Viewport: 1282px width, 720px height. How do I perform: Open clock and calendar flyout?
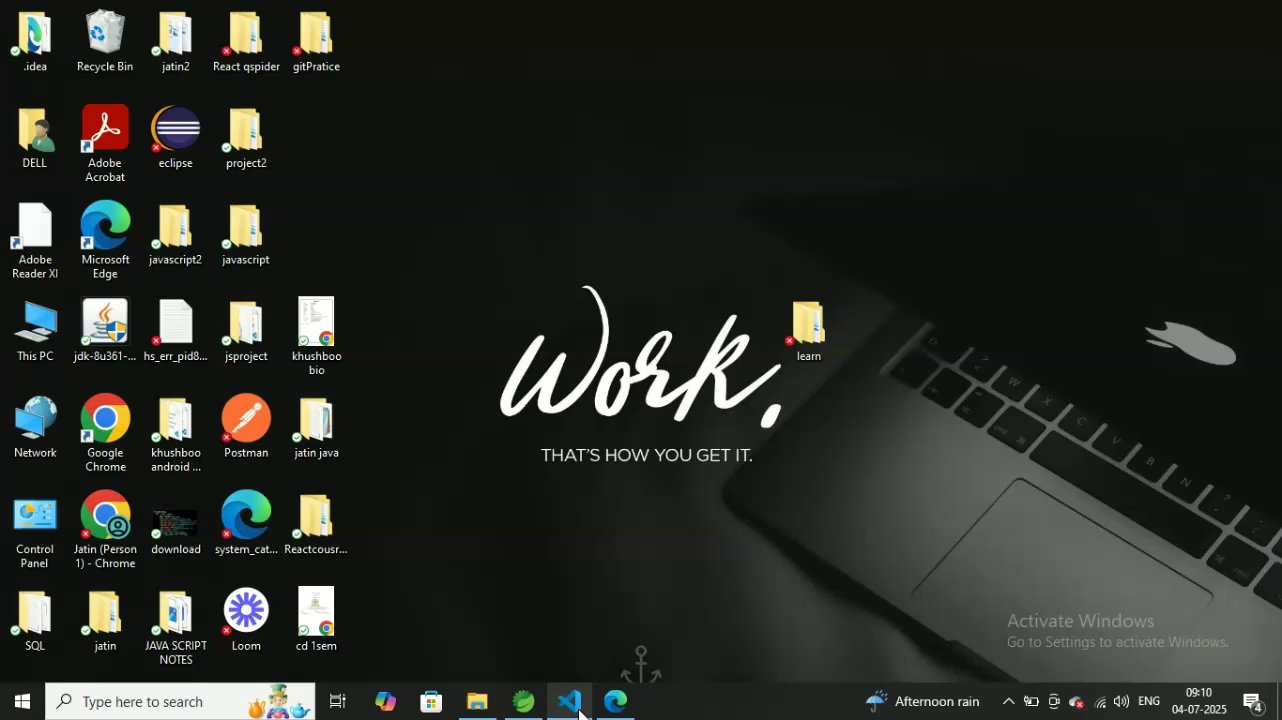(1199, 702)
